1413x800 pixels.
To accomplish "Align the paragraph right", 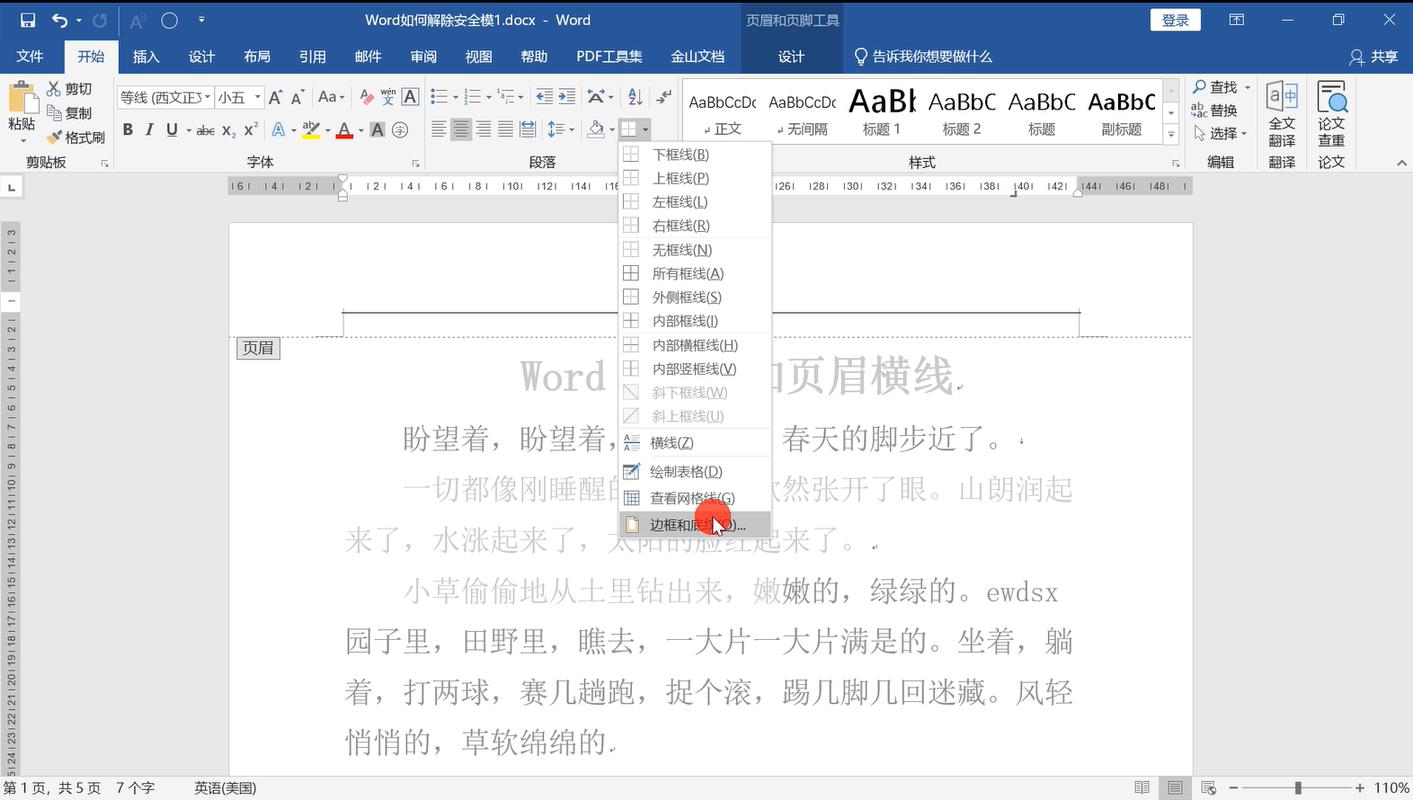I will coord(483,129).
